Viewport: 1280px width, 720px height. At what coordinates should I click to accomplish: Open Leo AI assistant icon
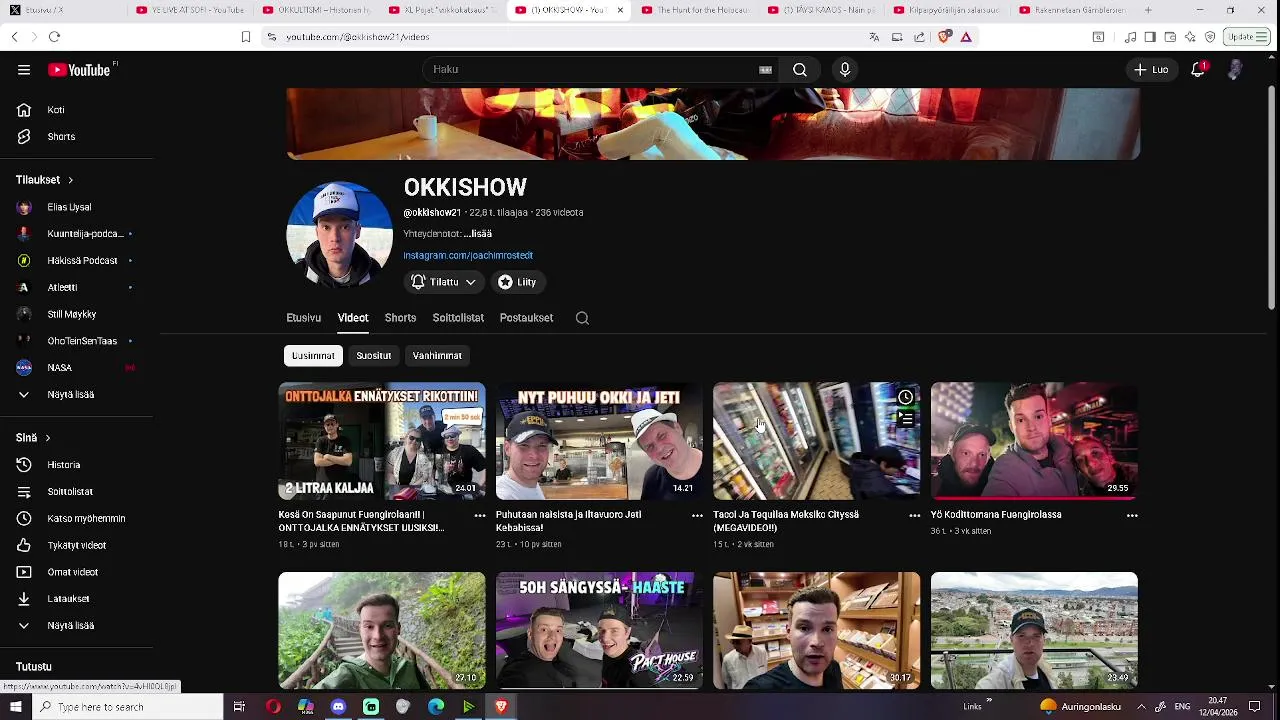tap(1190, 37)
